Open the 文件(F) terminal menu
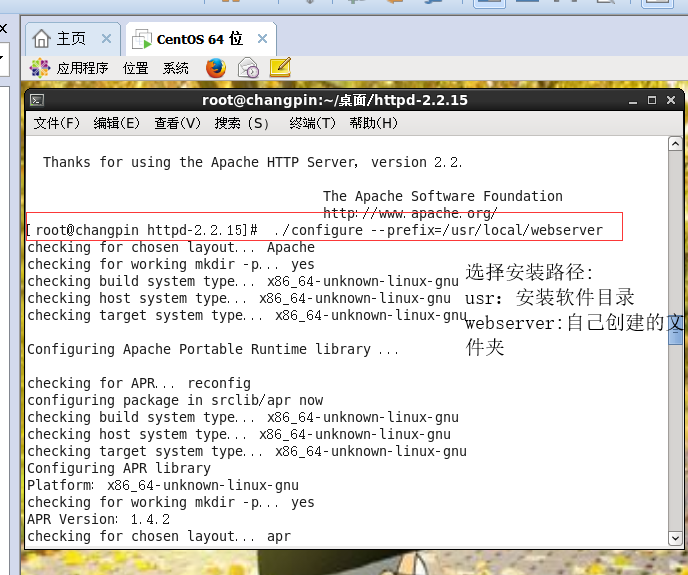 [x=57, y=123]
